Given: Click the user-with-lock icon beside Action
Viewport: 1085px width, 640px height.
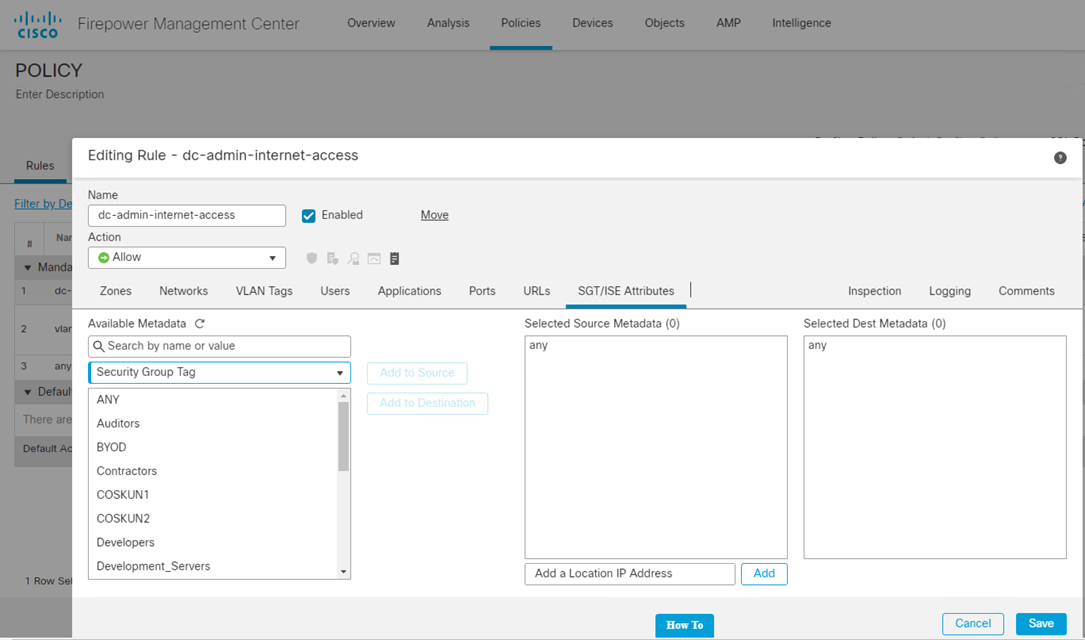Looking at the screenshot, I should [354, 258].
